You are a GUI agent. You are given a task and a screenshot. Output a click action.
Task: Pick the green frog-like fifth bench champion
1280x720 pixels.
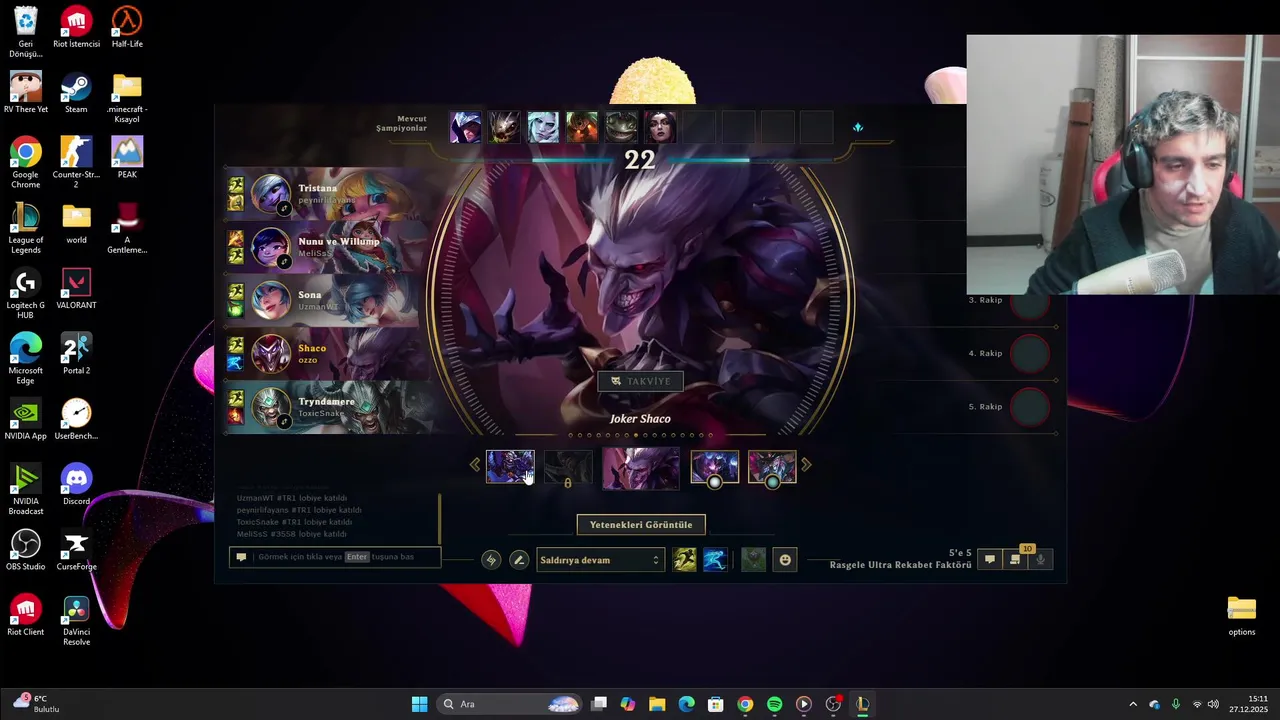coord(621,127)
